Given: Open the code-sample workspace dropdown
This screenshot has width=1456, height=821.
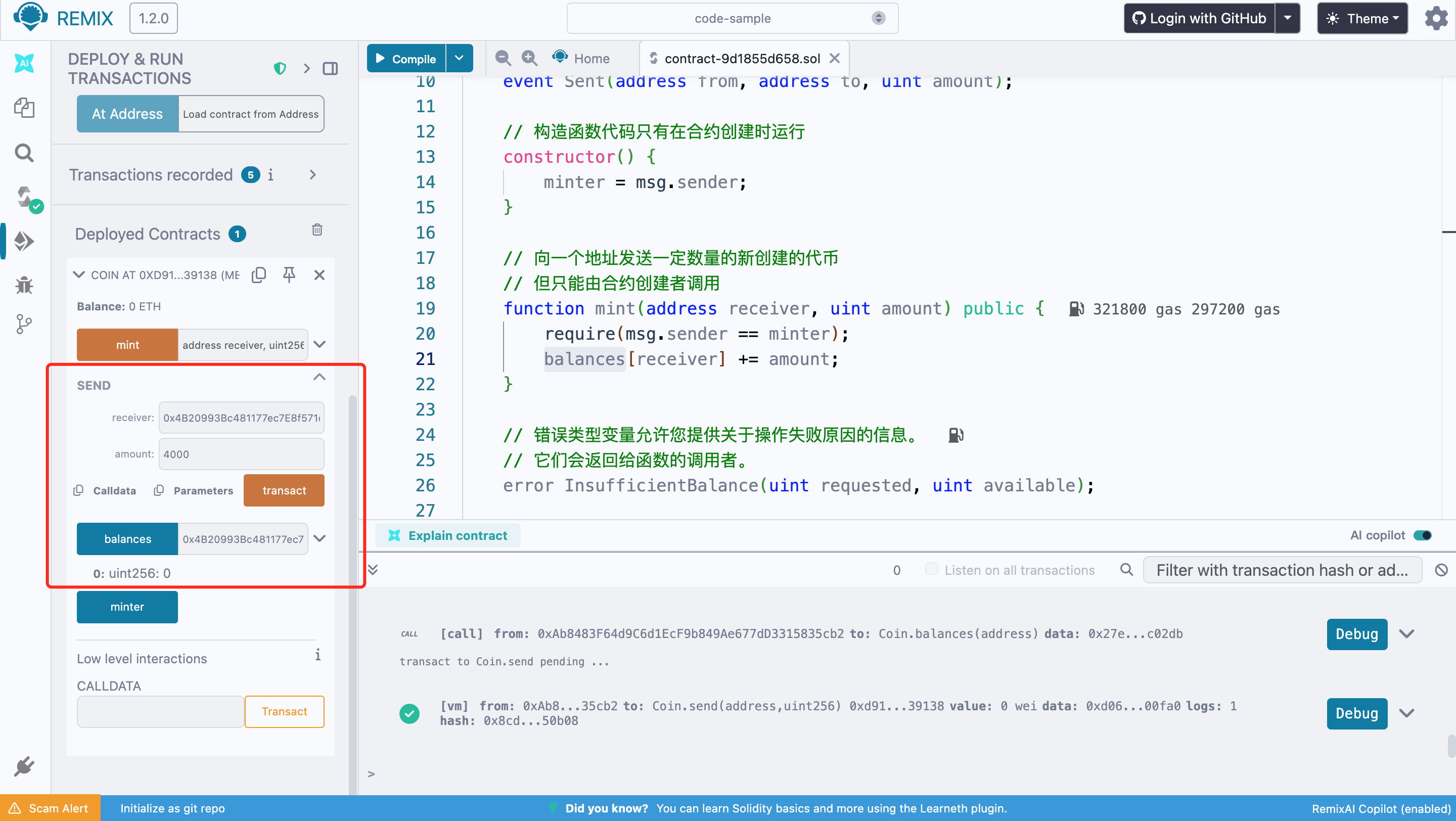Looking at the screenshot, I should (732, 18).
